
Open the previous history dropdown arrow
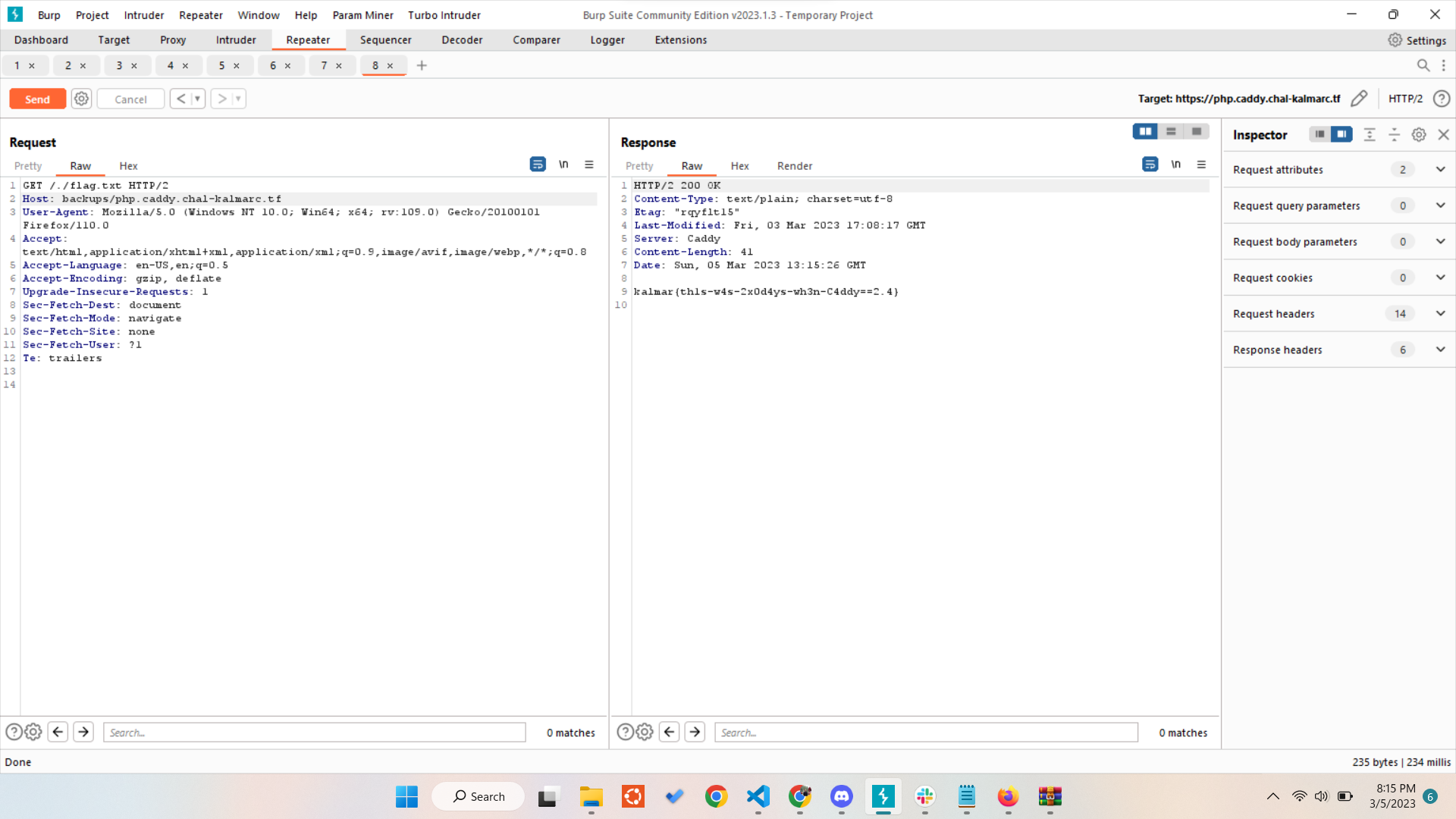tap(197, 99)
